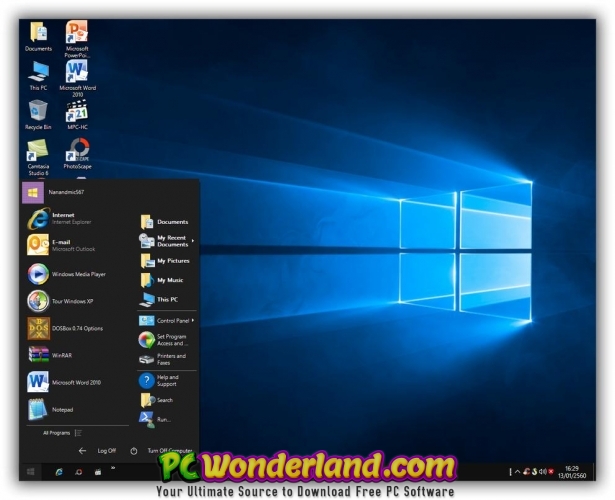
Task: Expand My Recent Documents submenu
Action: click(166, 241)
